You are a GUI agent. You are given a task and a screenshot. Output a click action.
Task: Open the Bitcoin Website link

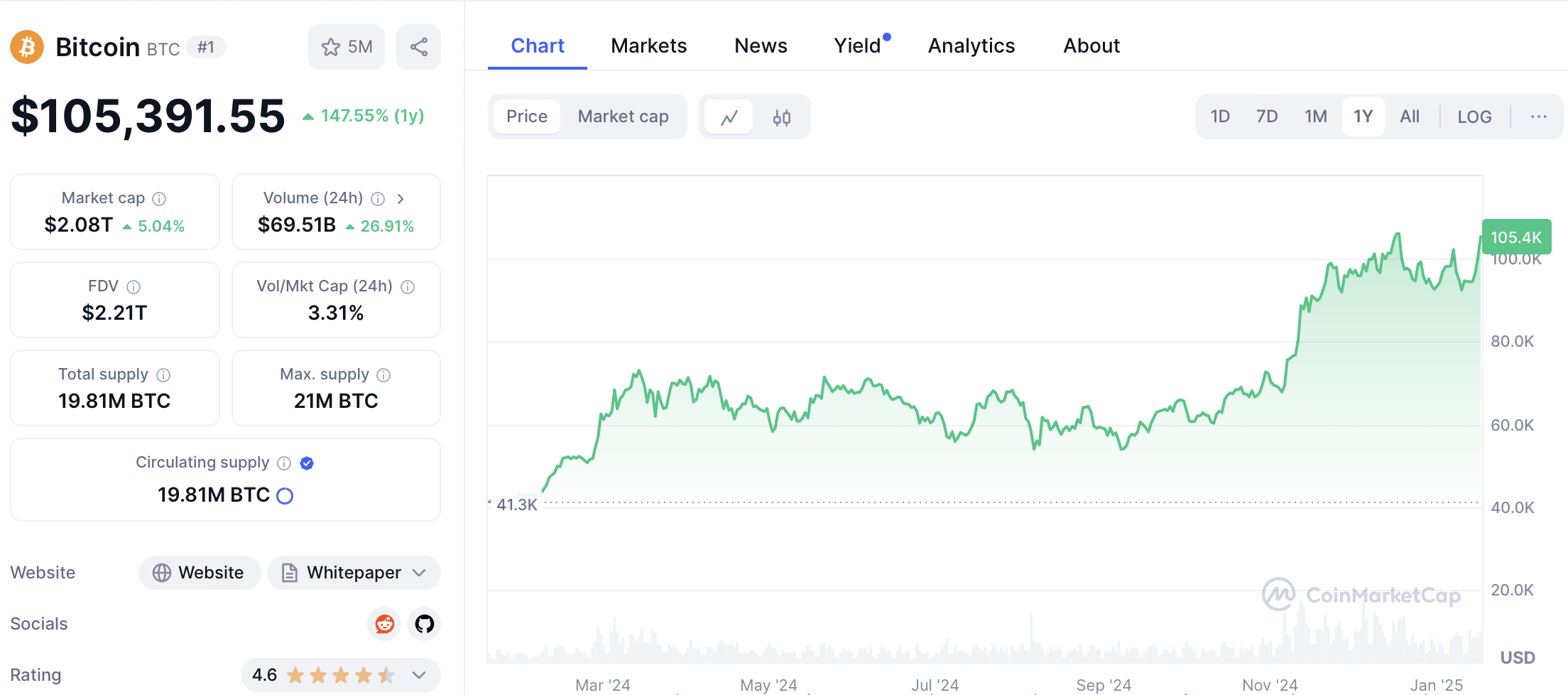200,573
